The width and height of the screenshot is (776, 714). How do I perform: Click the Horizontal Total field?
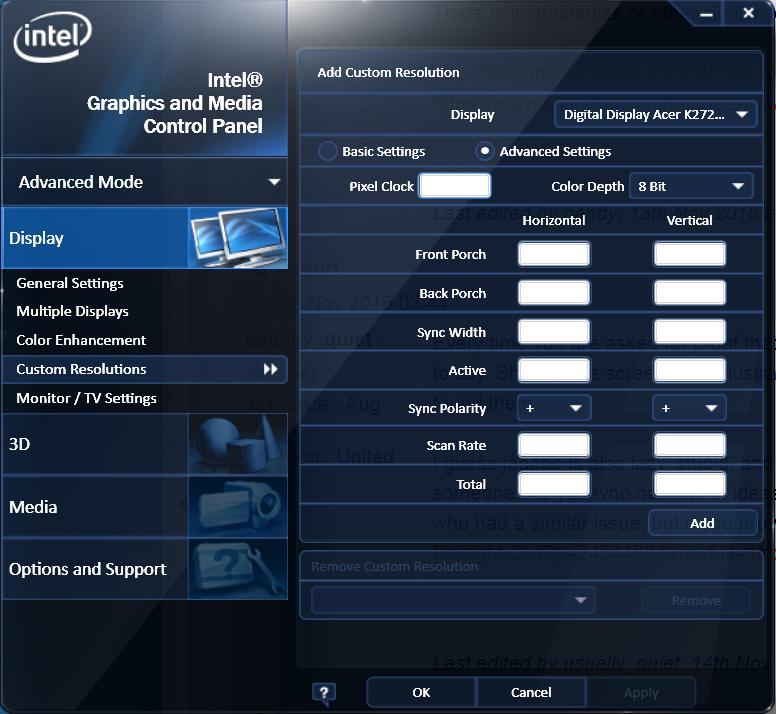pyautogui.click(x=554, y=483)
